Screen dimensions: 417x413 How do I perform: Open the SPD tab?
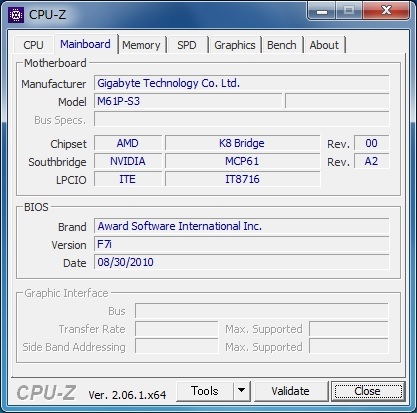187,45
